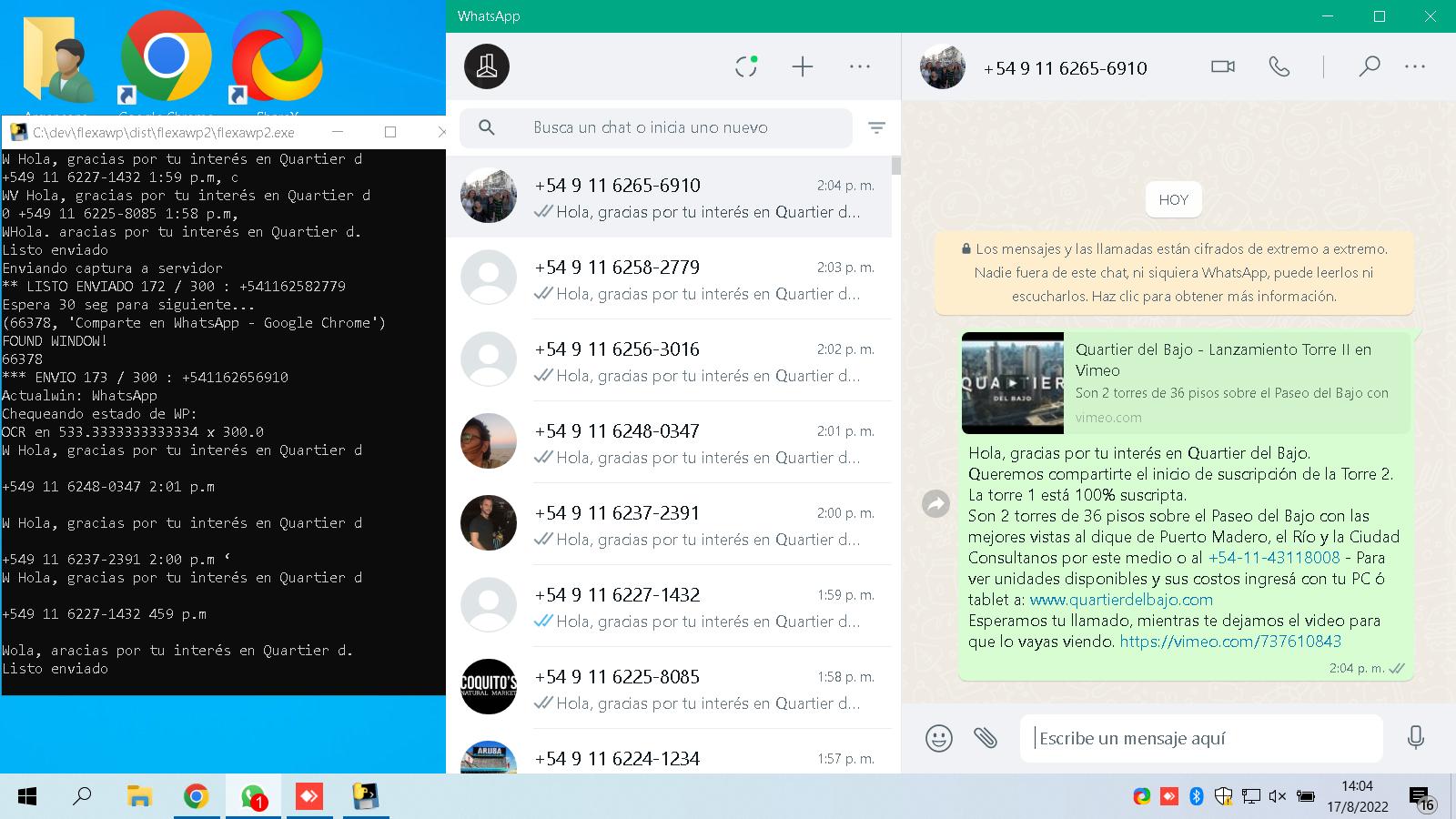1456x819 pixels.
Task: Attach a file with paperclip icon
Action: (x=986, y=737)
